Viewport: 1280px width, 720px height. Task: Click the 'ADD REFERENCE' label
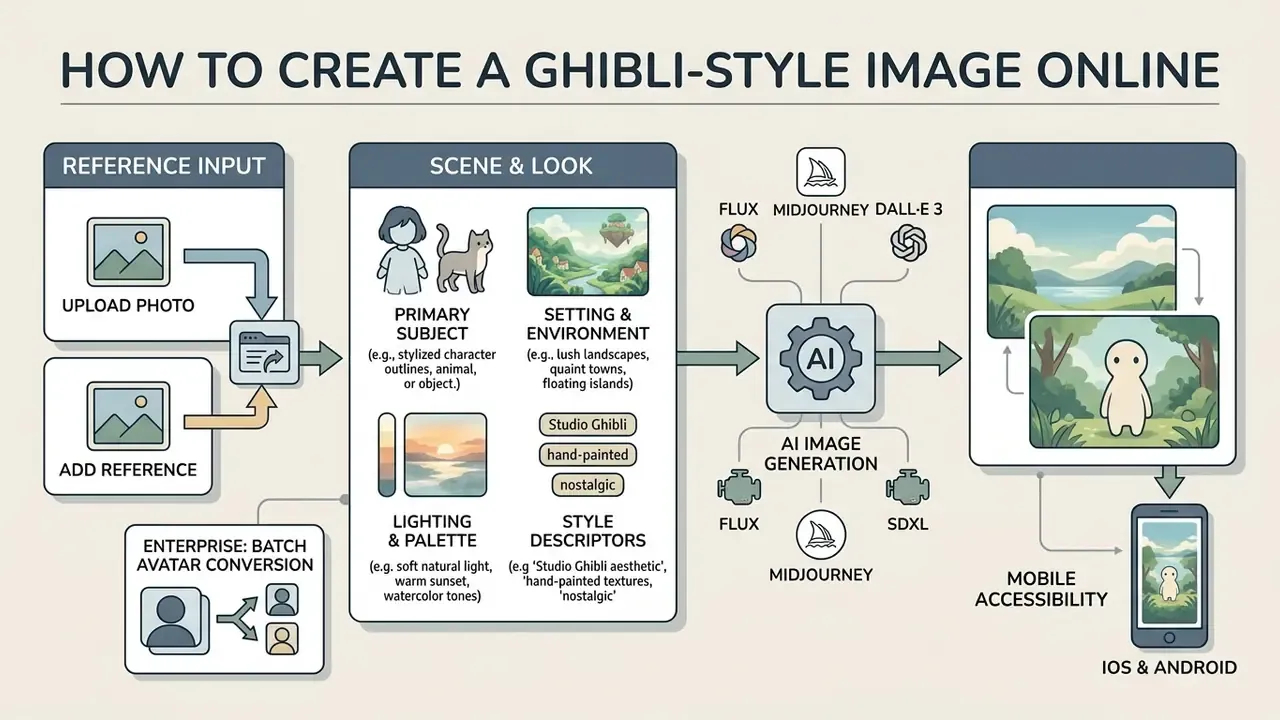point(128,469)
